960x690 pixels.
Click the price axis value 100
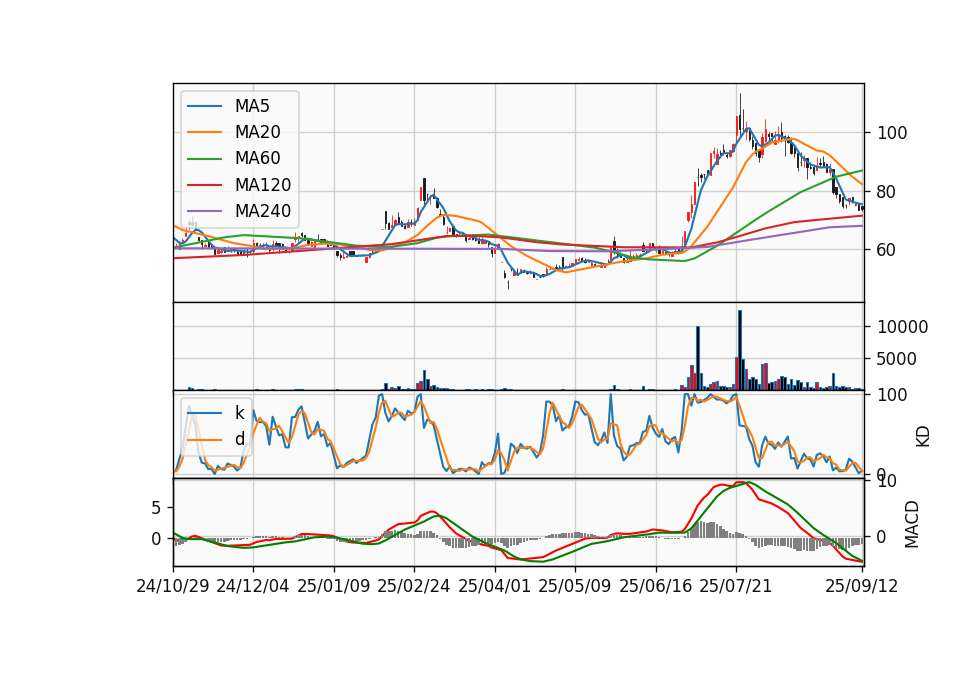pos(892,133)
